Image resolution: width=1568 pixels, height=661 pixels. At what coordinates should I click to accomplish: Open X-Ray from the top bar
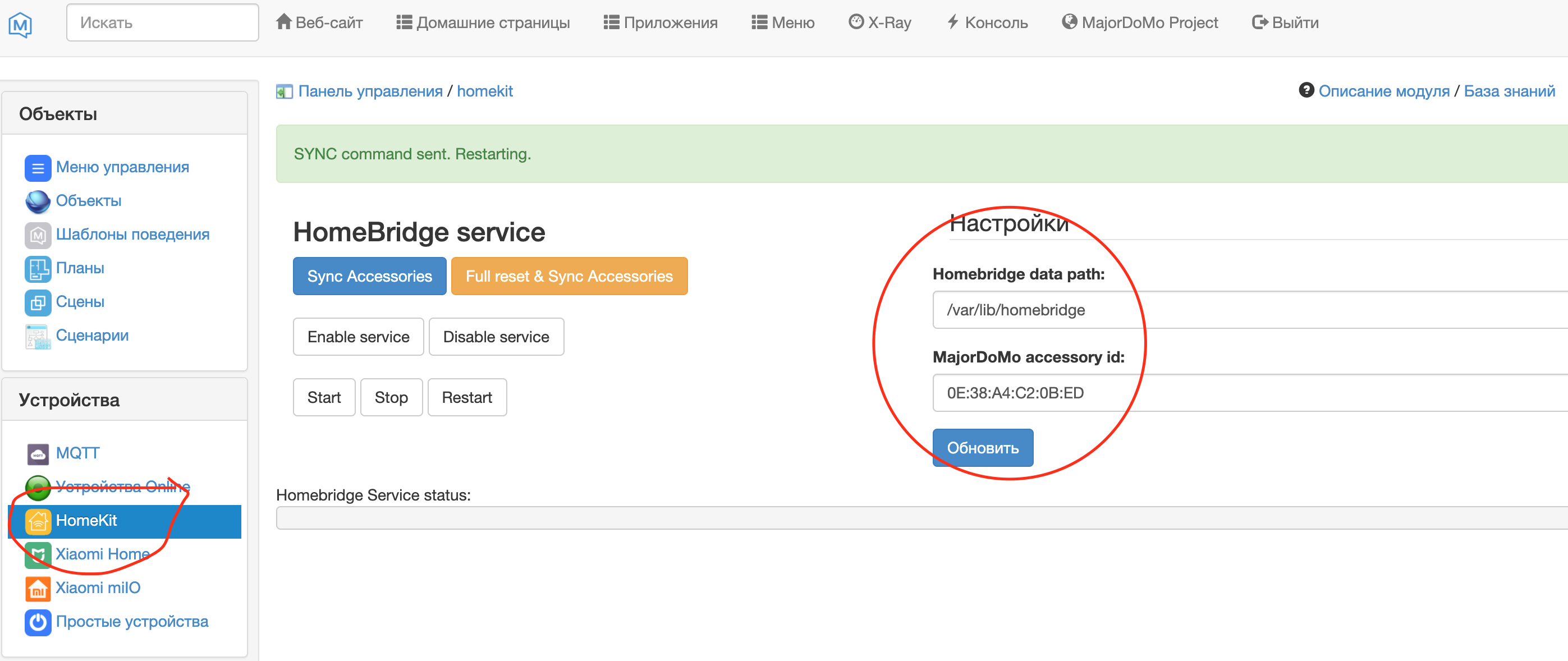click(x=879, y=22)
